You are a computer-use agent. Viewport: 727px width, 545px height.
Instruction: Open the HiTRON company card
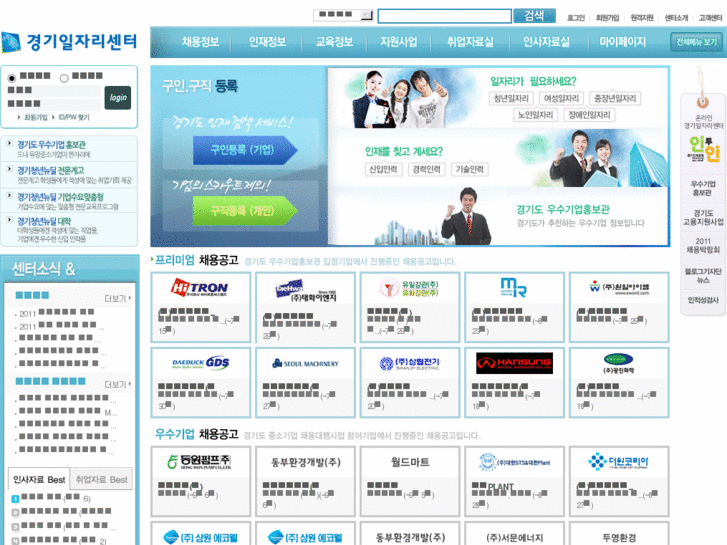pos(200,308)
